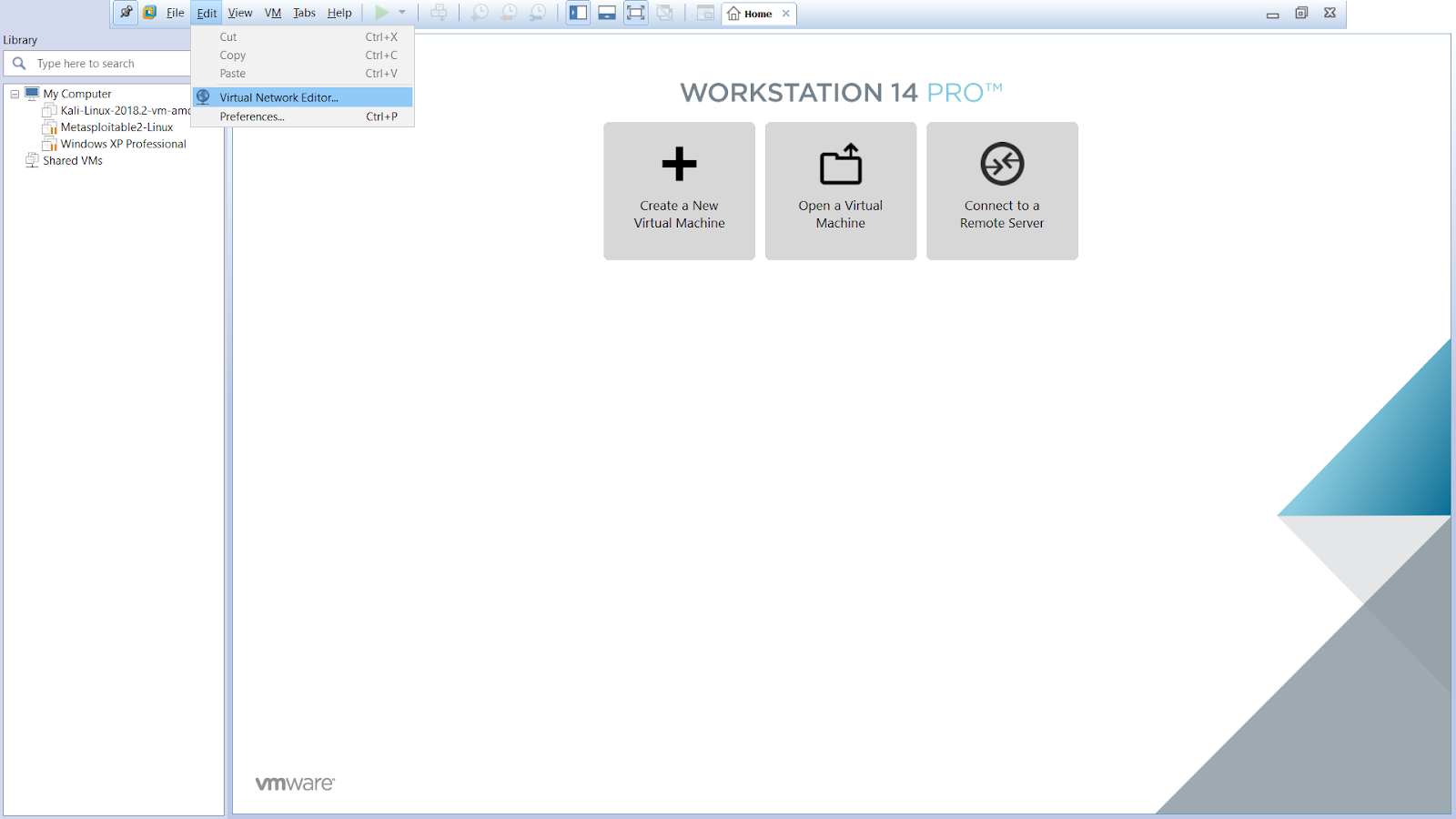1456x819 pixels.
Task: Select the Kali-Linux-2018.2 VM in library
Action: (126, 110)
